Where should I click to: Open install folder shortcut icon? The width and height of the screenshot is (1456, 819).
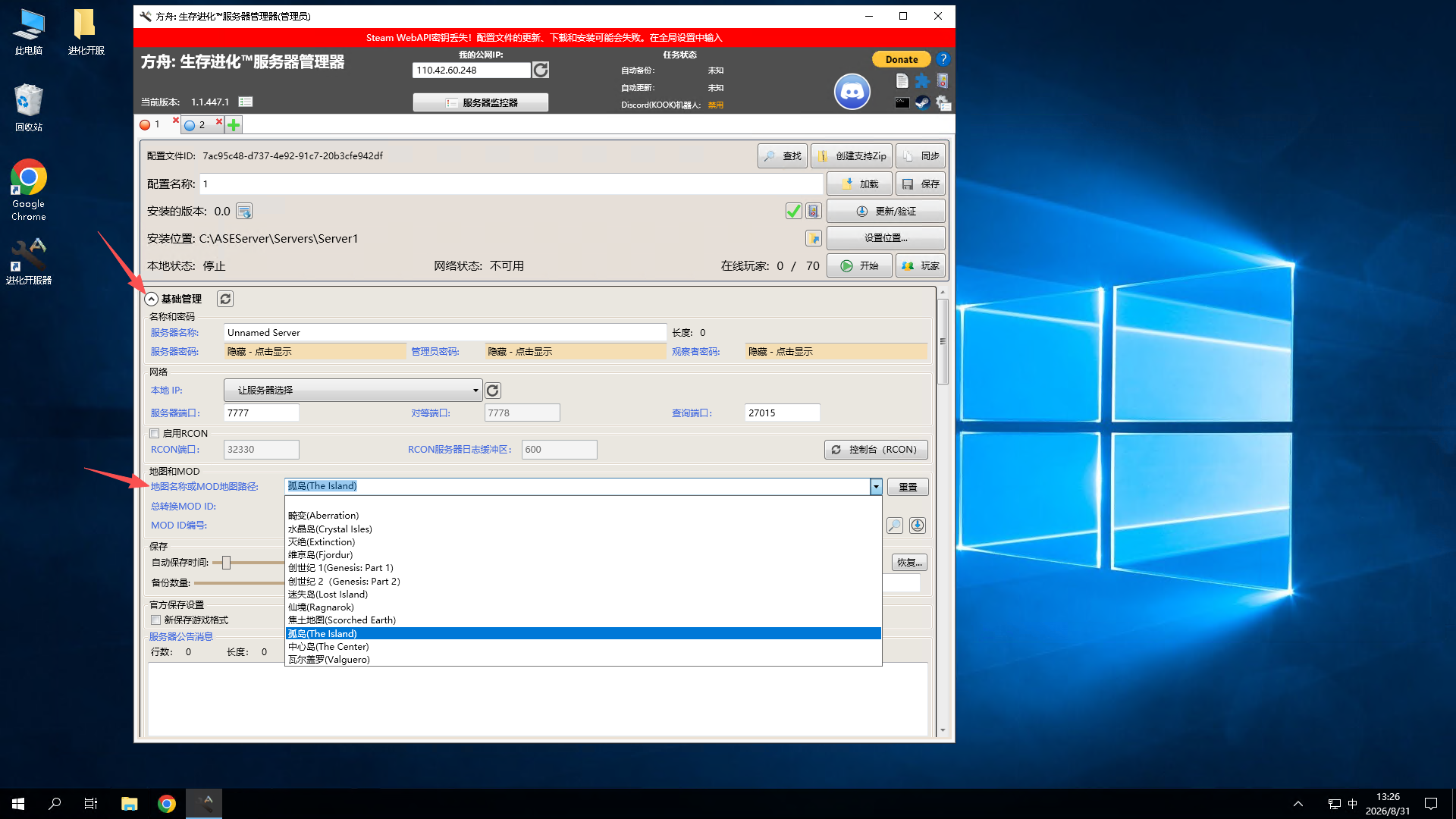[814, 238]
